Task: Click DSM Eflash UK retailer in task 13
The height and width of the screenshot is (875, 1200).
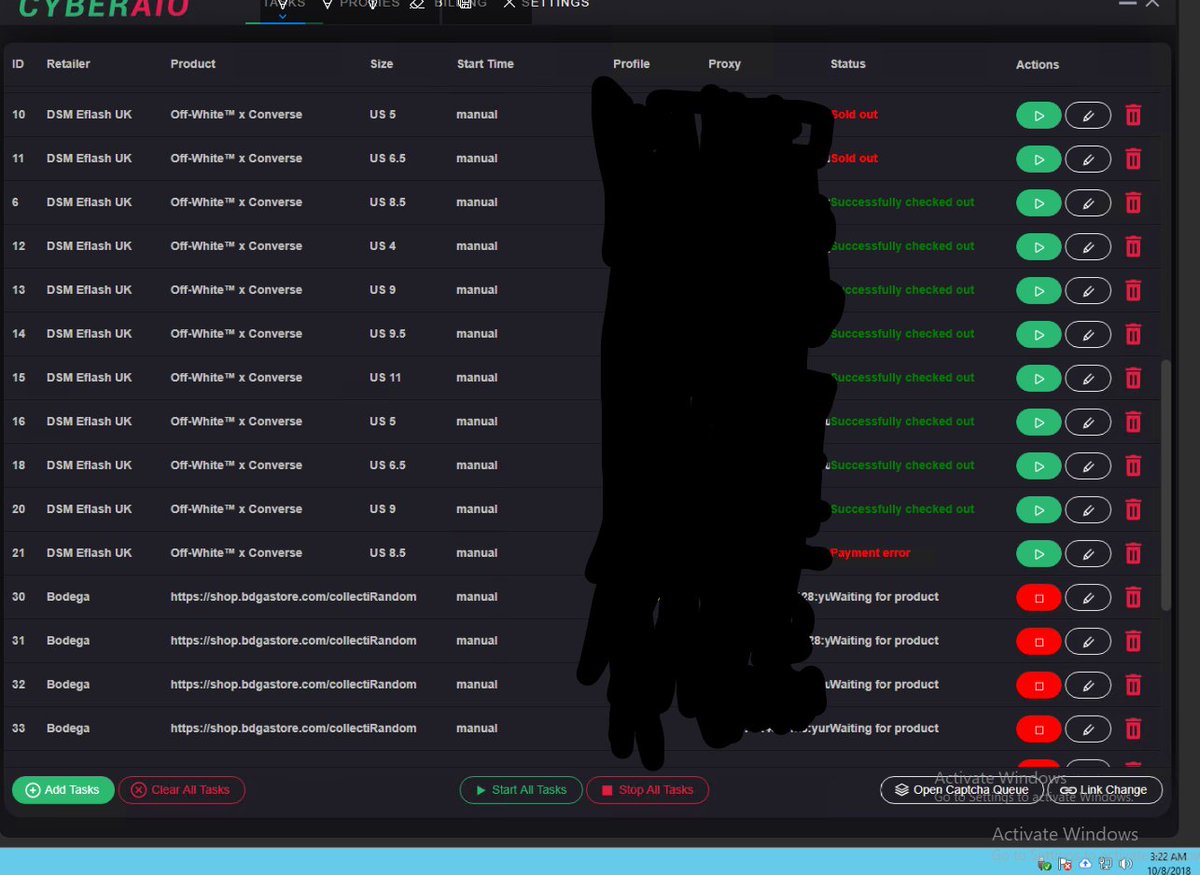Action: point(89,290)
